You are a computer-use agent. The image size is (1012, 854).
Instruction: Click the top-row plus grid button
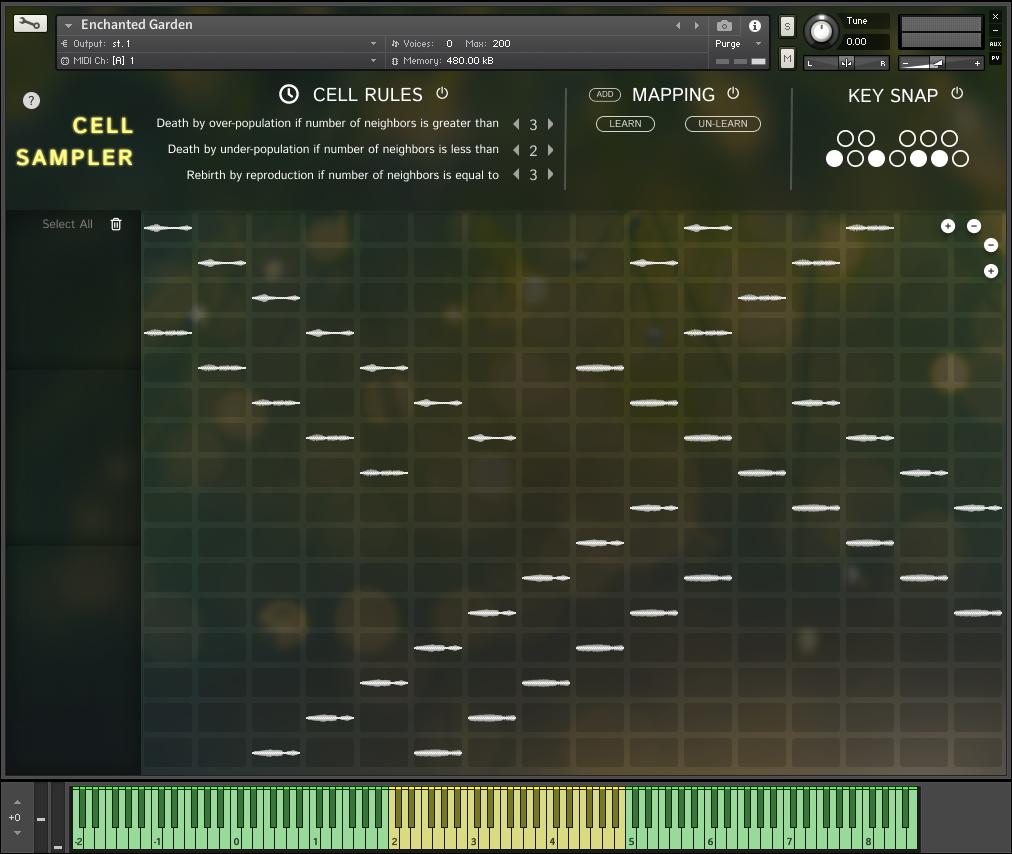point(948,226)
